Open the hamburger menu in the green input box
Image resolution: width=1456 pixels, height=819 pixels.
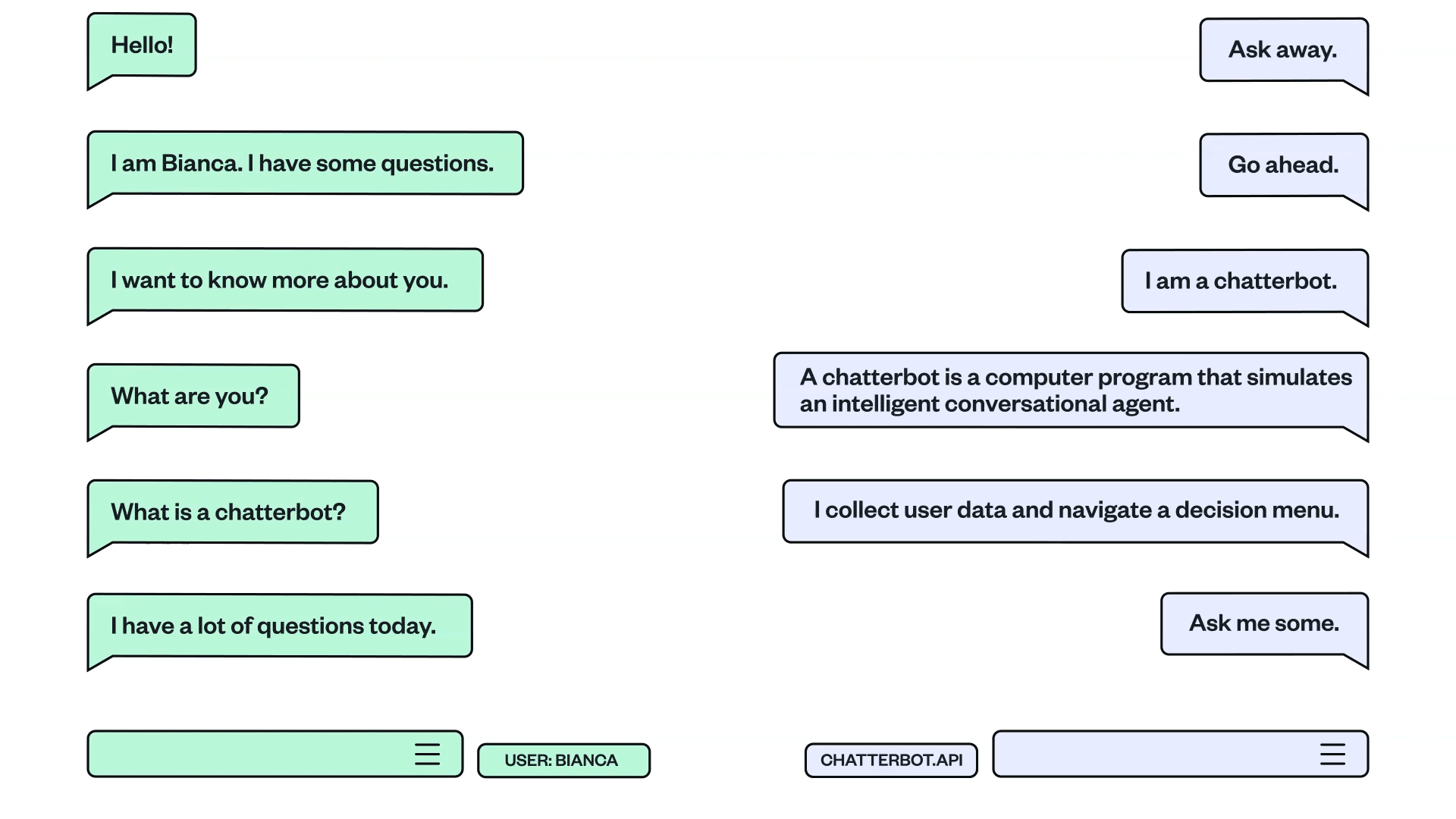427,755
